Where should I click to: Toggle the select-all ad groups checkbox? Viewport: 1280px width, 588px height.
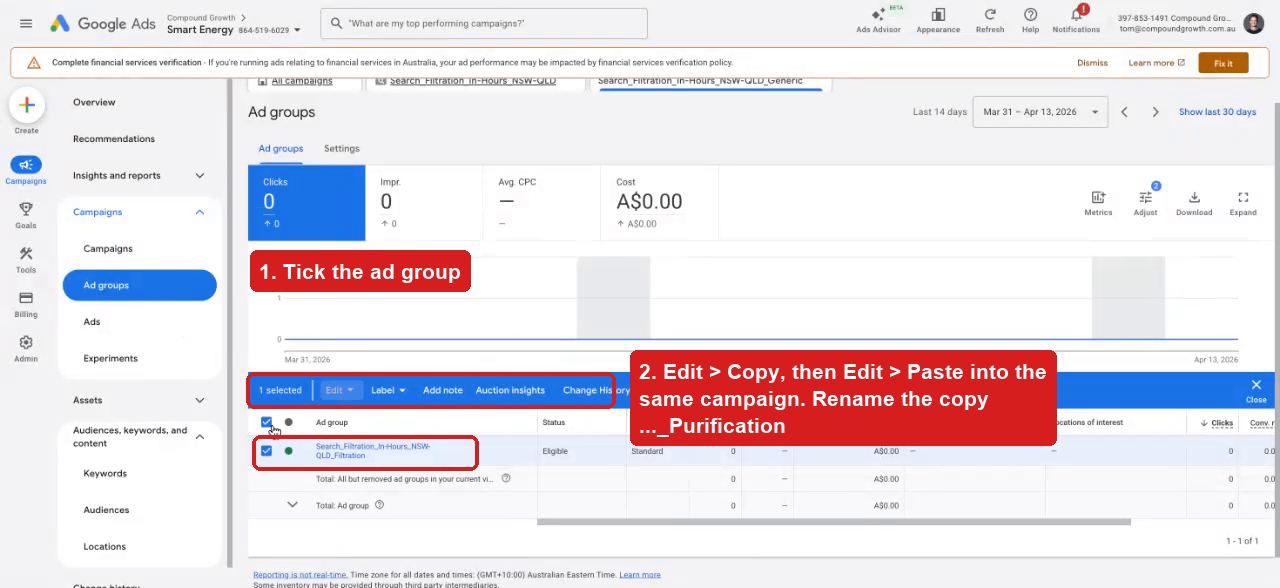266,422
